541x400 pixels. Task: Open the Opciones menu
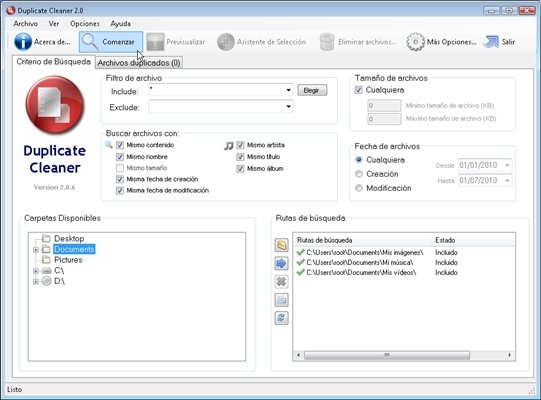pyautogui.click(x=85, y=24)
